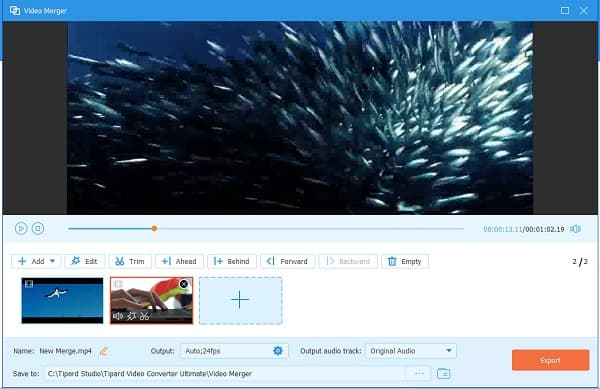Click the plus placeholder to add a clip

pos(241,301)
